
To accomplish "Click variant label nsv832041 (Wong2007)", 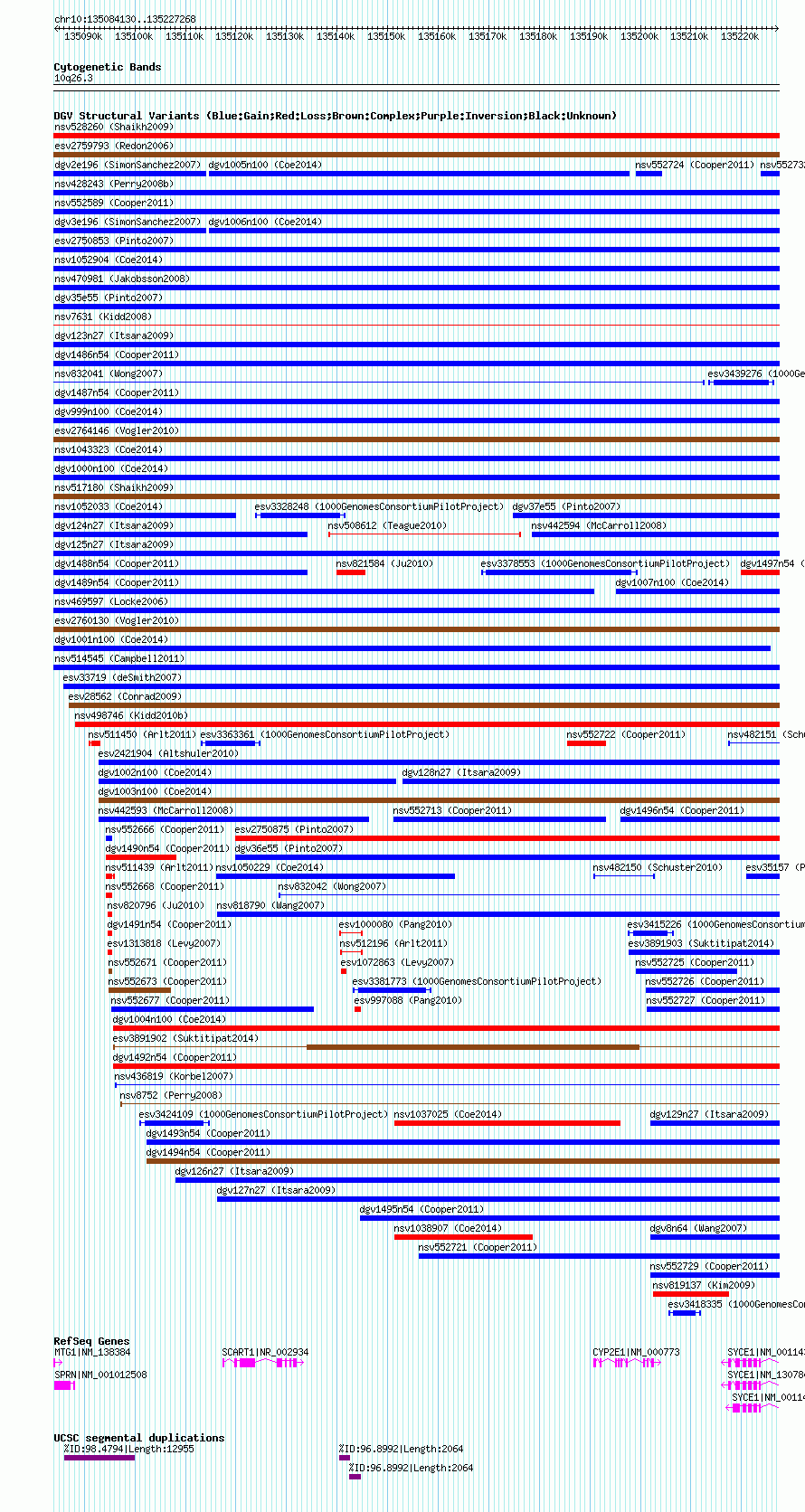I will [109, 373].
